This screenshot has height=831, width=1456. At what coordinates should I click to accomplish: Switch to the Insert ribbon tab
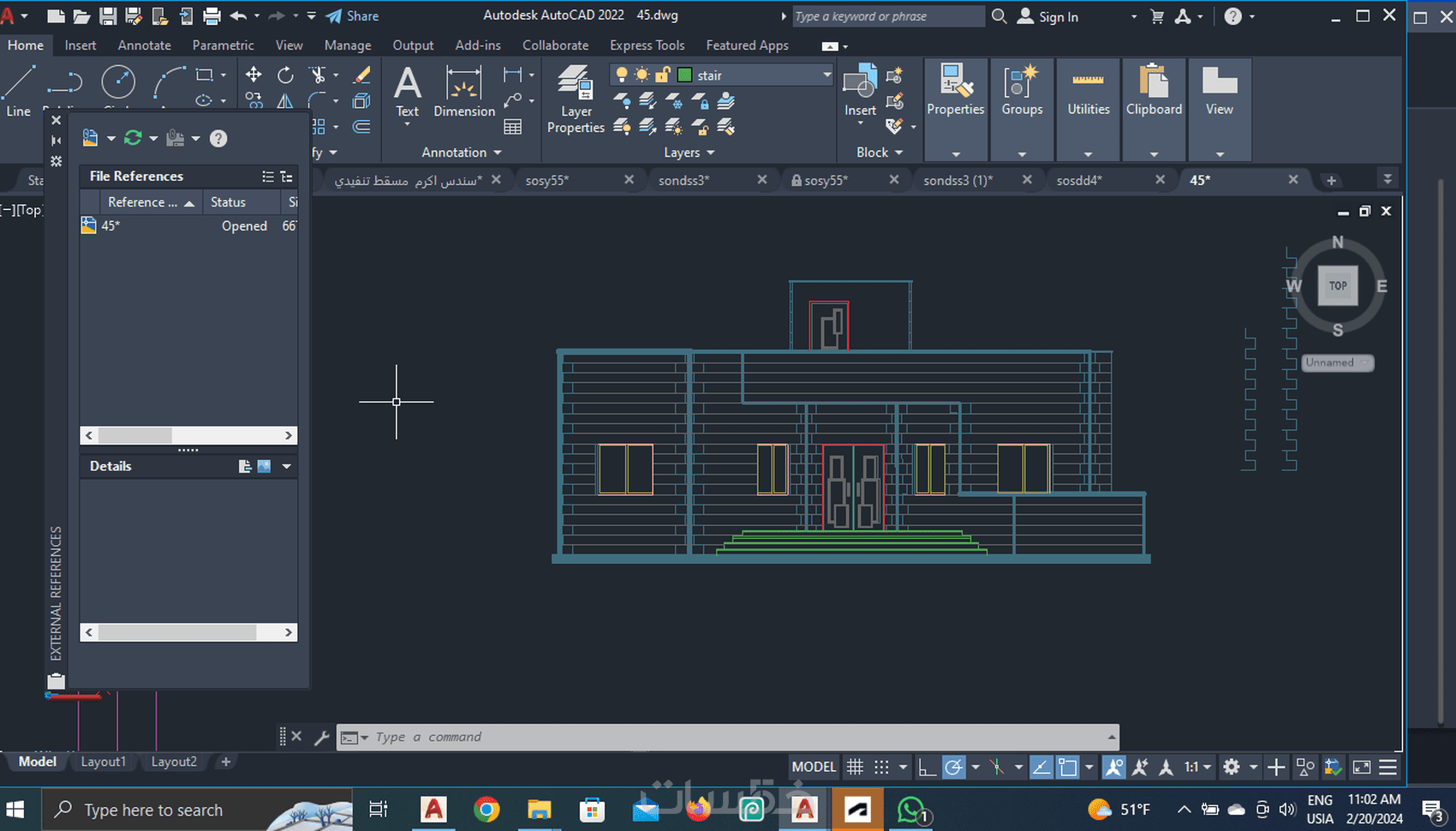point(81,45)
